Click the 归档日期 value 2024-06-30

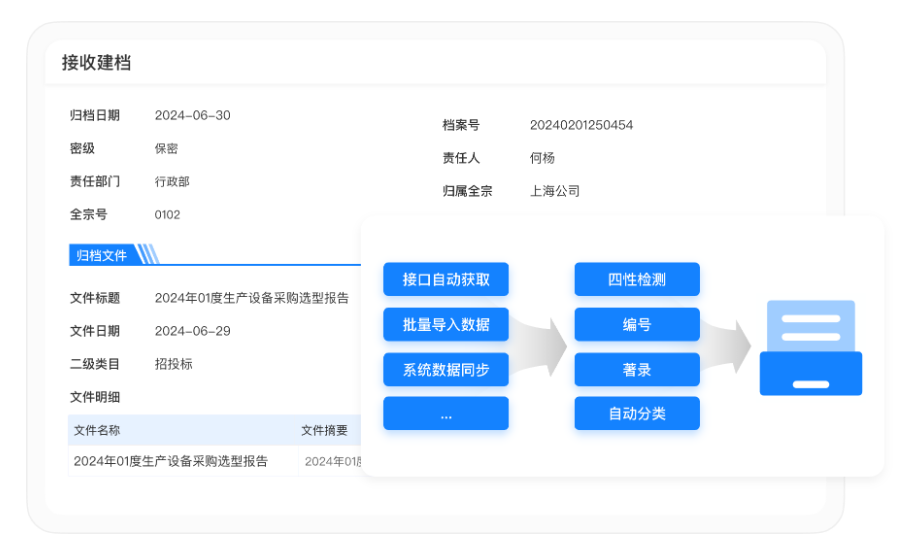(192, 115)
